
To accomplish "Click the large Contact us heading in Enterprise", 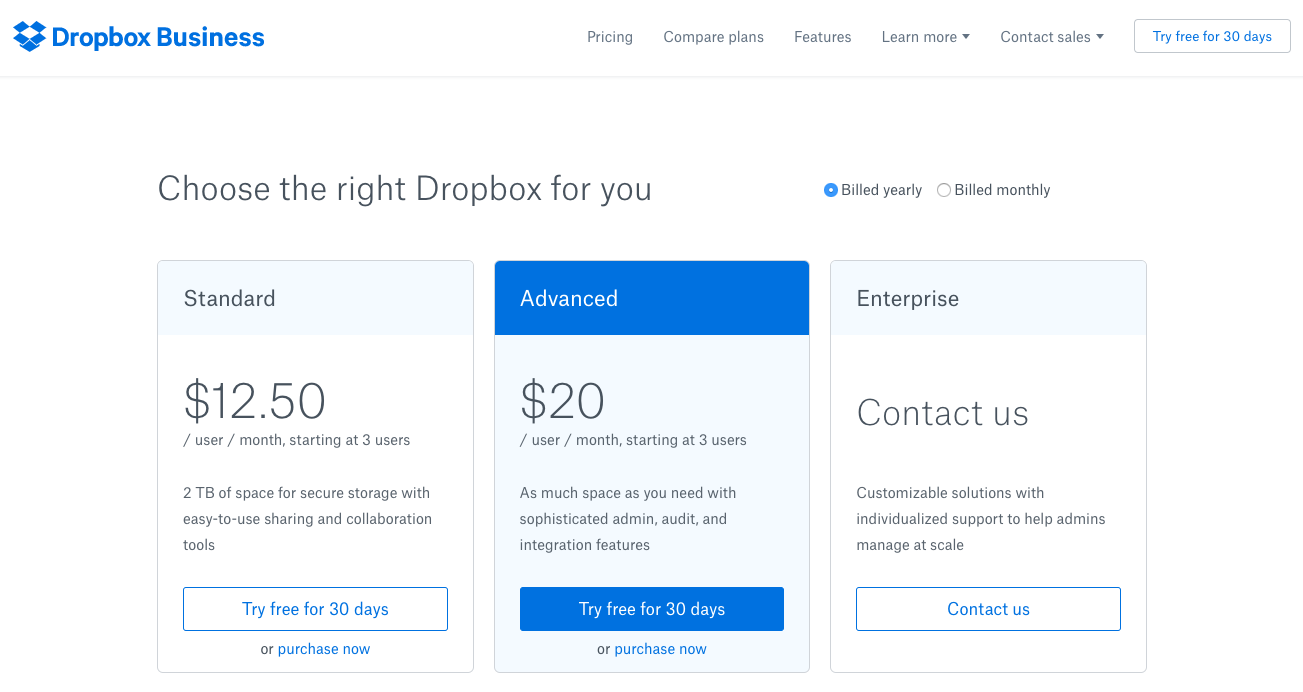I will pos(943,413).
